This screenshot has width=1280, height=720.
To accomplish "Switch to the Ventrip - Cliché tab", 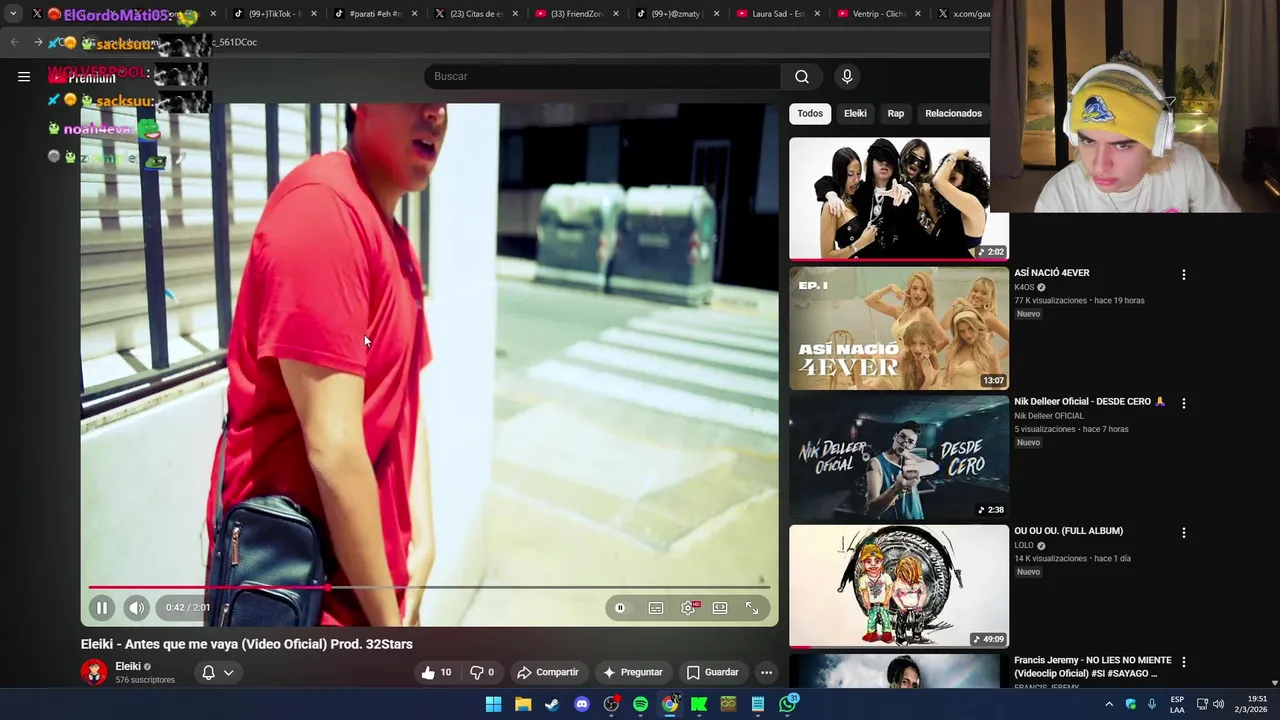I will pyautogui.click(x=879, y=14).
